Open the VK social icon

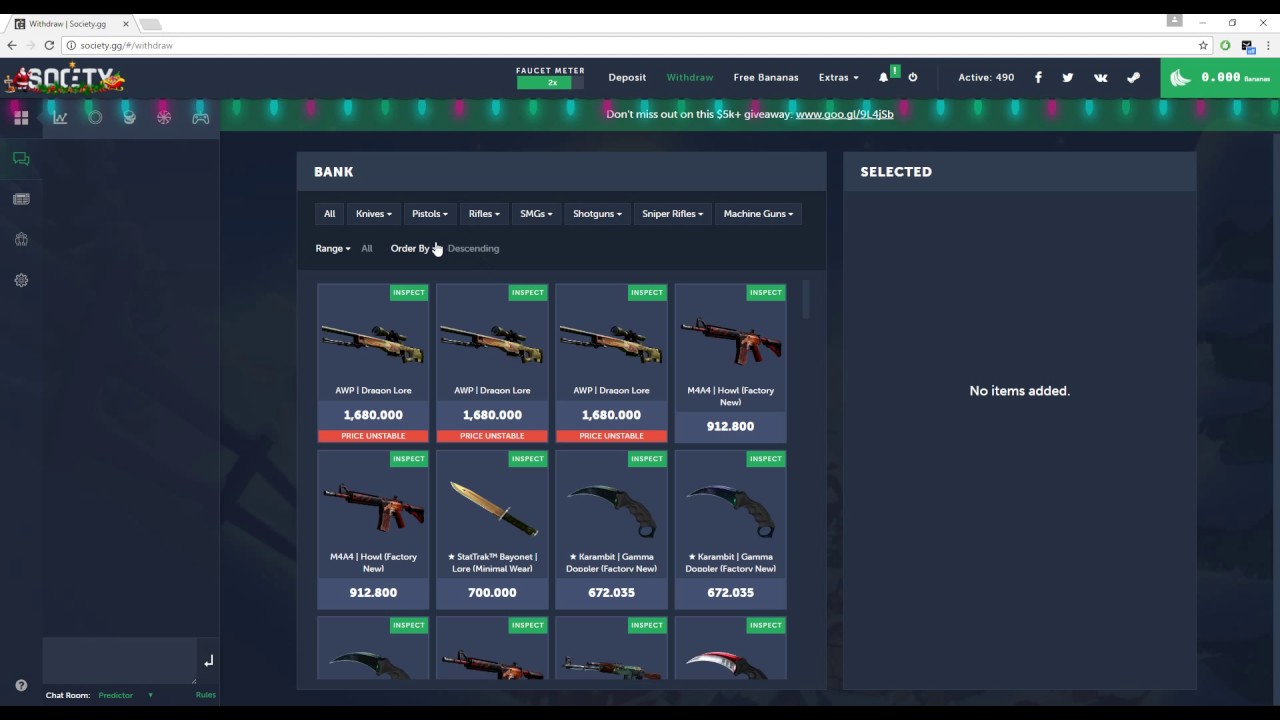1100,77
